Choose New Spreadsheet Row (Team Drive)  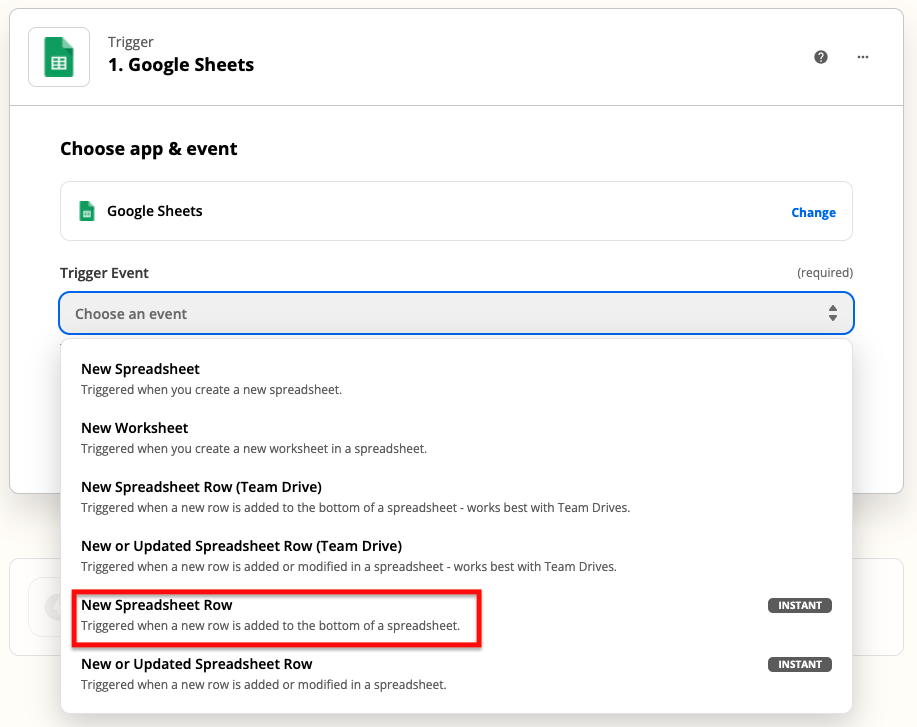click(456, 497)
